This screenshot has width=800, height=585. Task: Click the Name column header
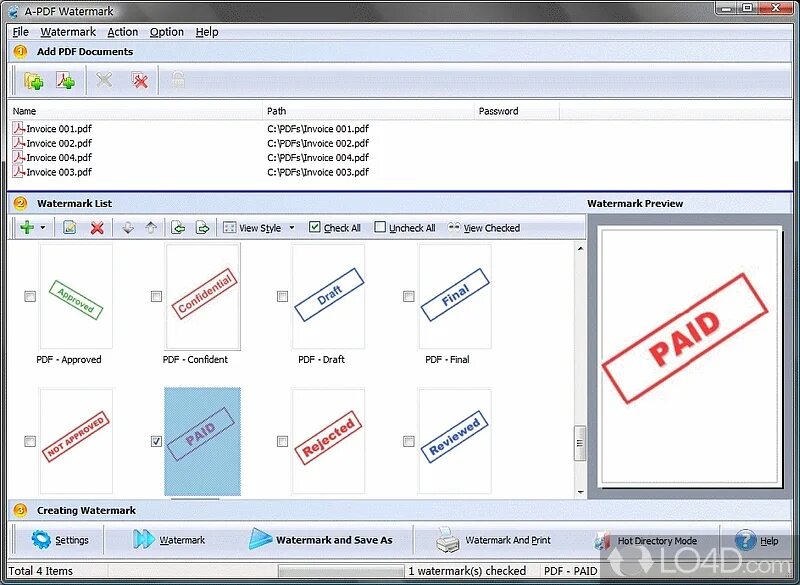135,111
